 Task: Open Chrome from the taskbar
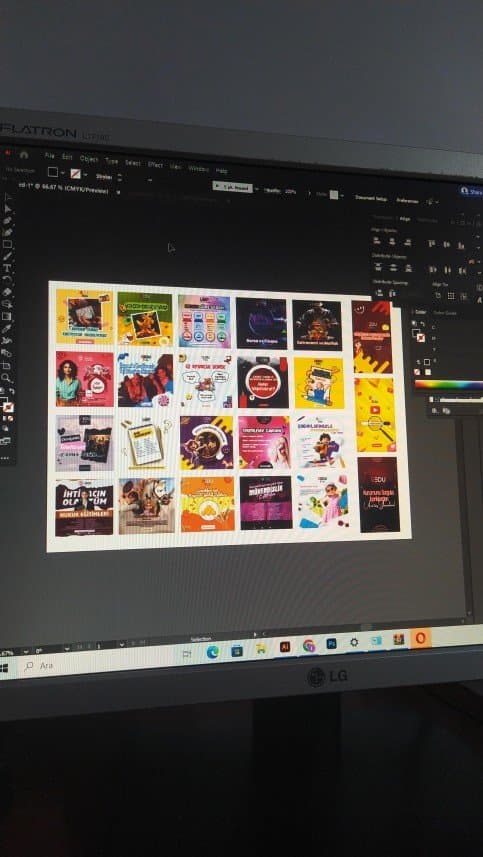click(x=309, y=645)
